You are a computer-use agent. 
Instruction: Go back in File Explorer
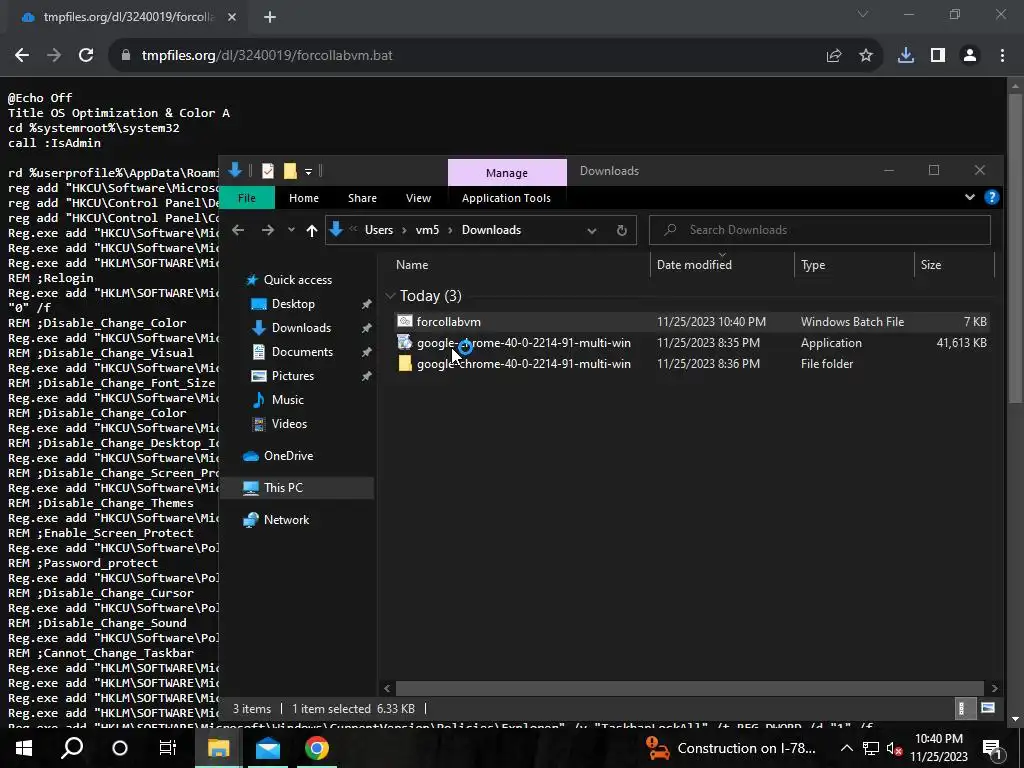238,230
